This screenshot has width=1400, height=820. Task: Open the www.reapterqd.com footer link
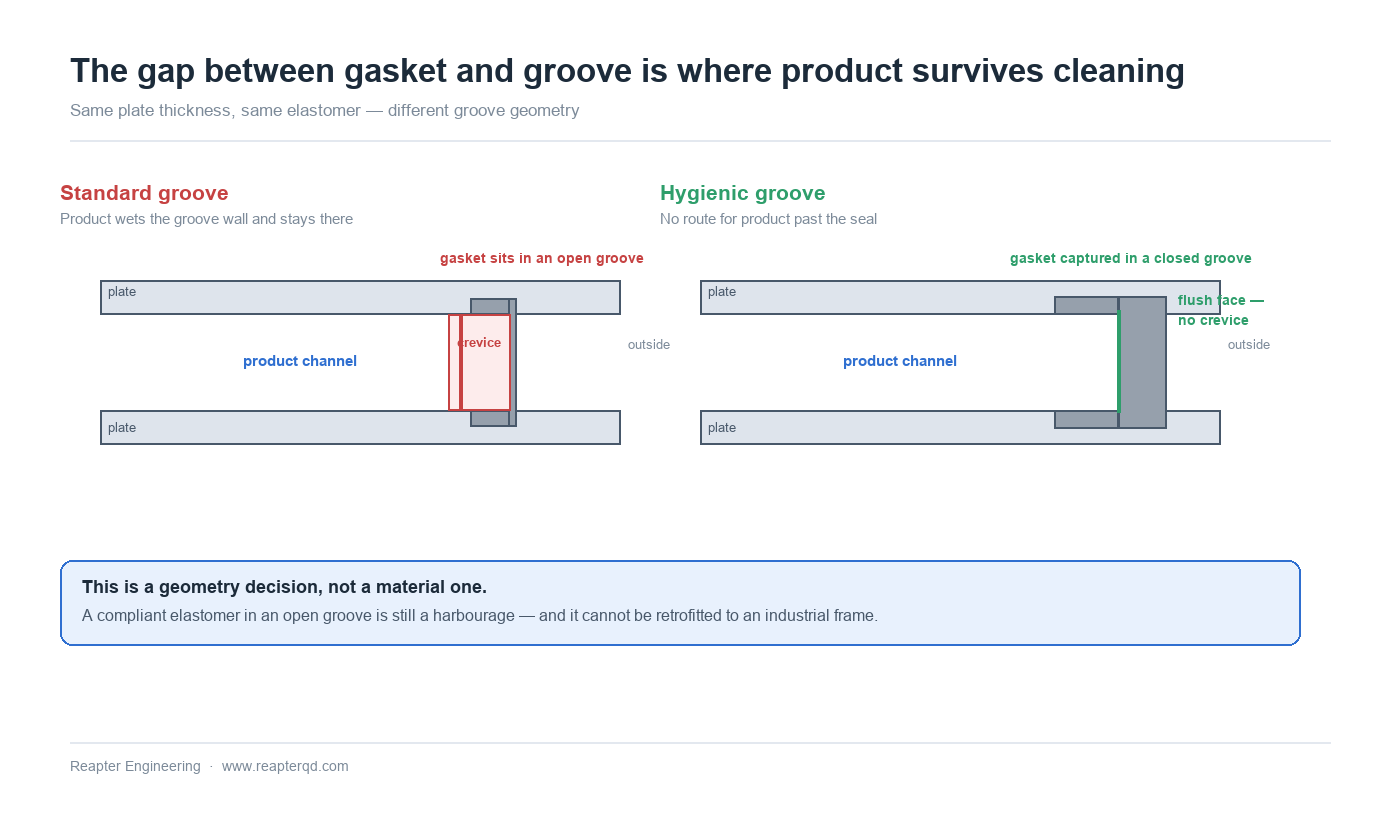(x=285, y=767)
